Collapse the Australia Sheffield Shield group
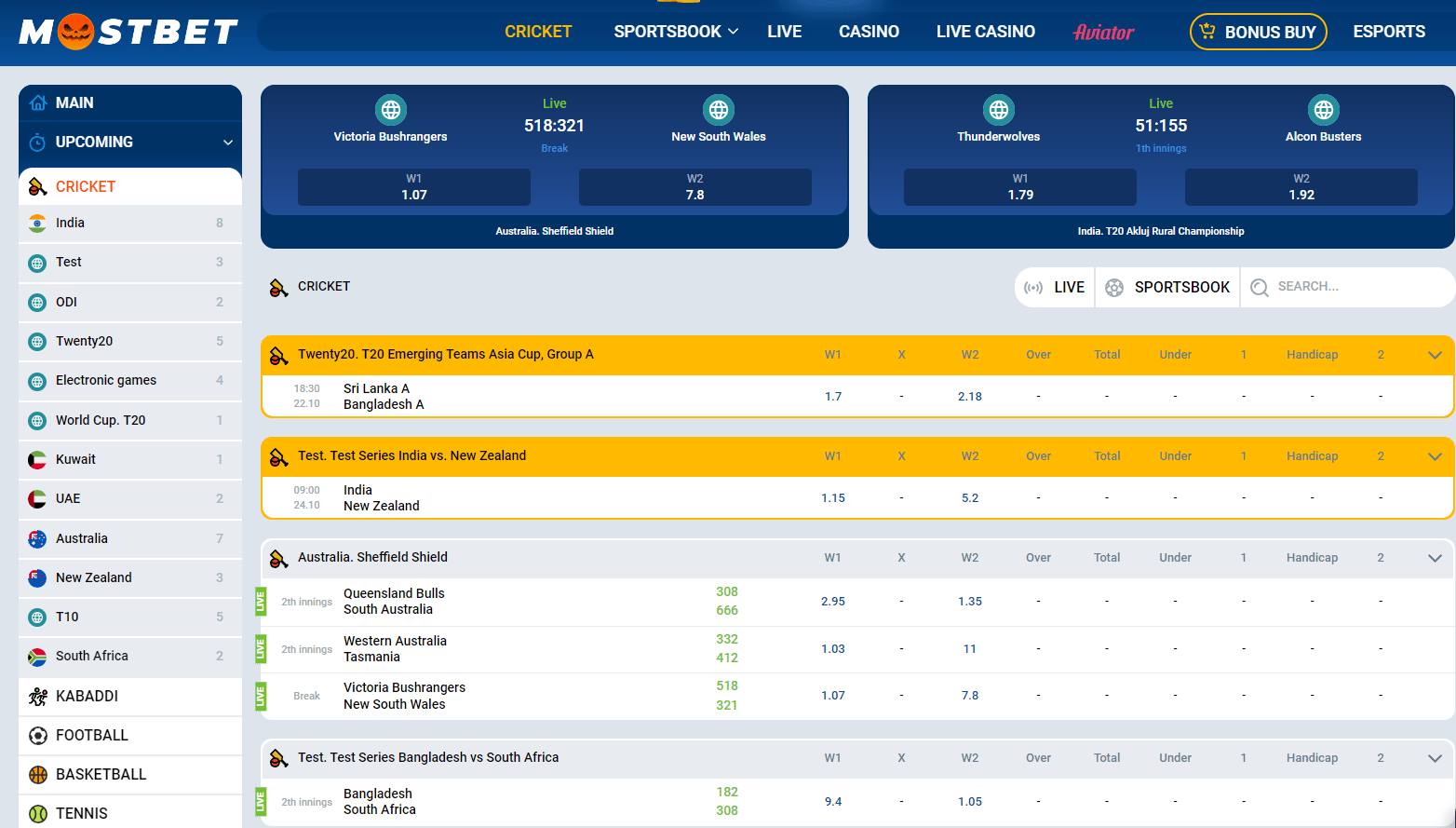The height and width of the screenshot is (828, 1456). tap(1435, 558)
